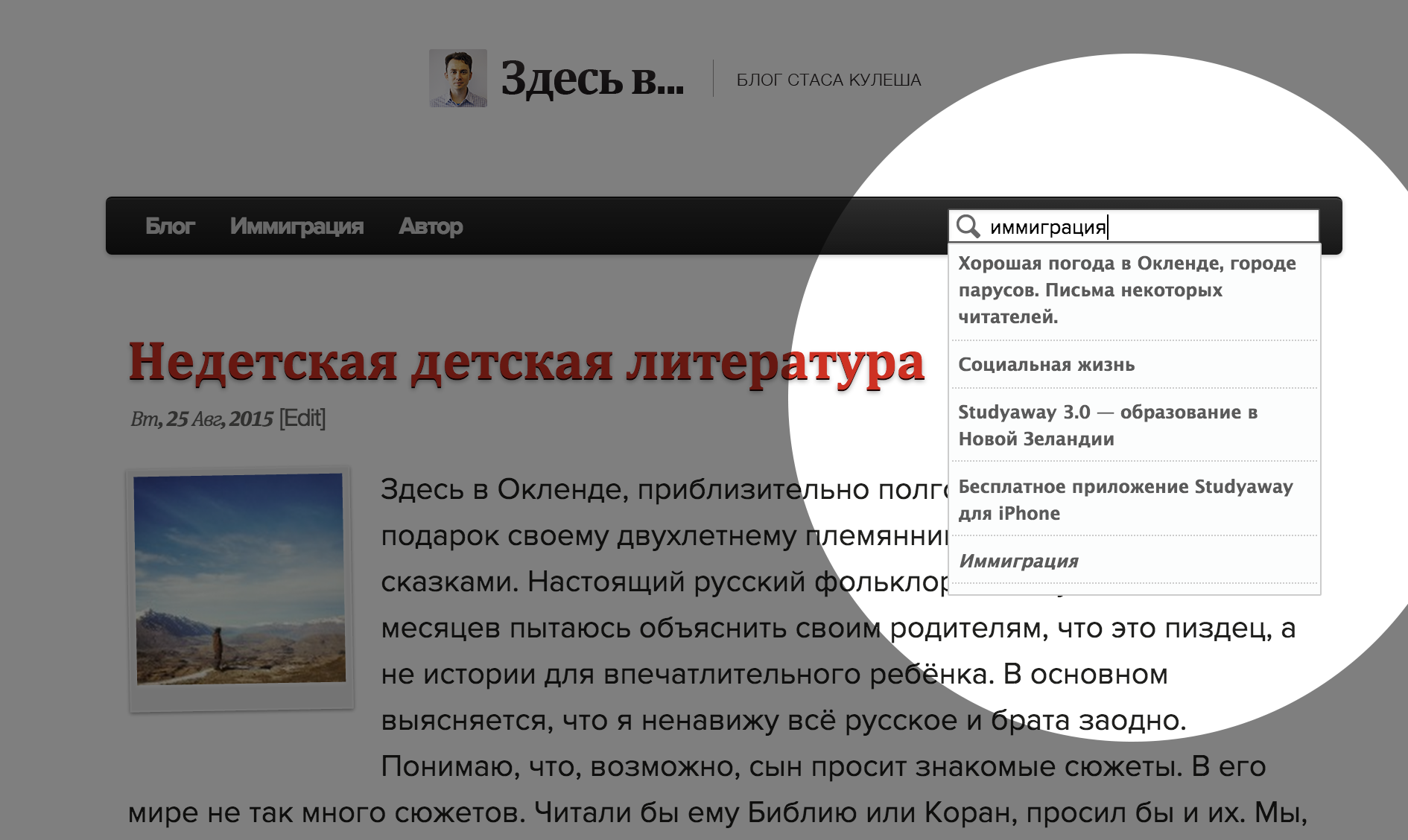Choose italic "Иммиграция" suggestion in dropdown

pos(1018,561)
